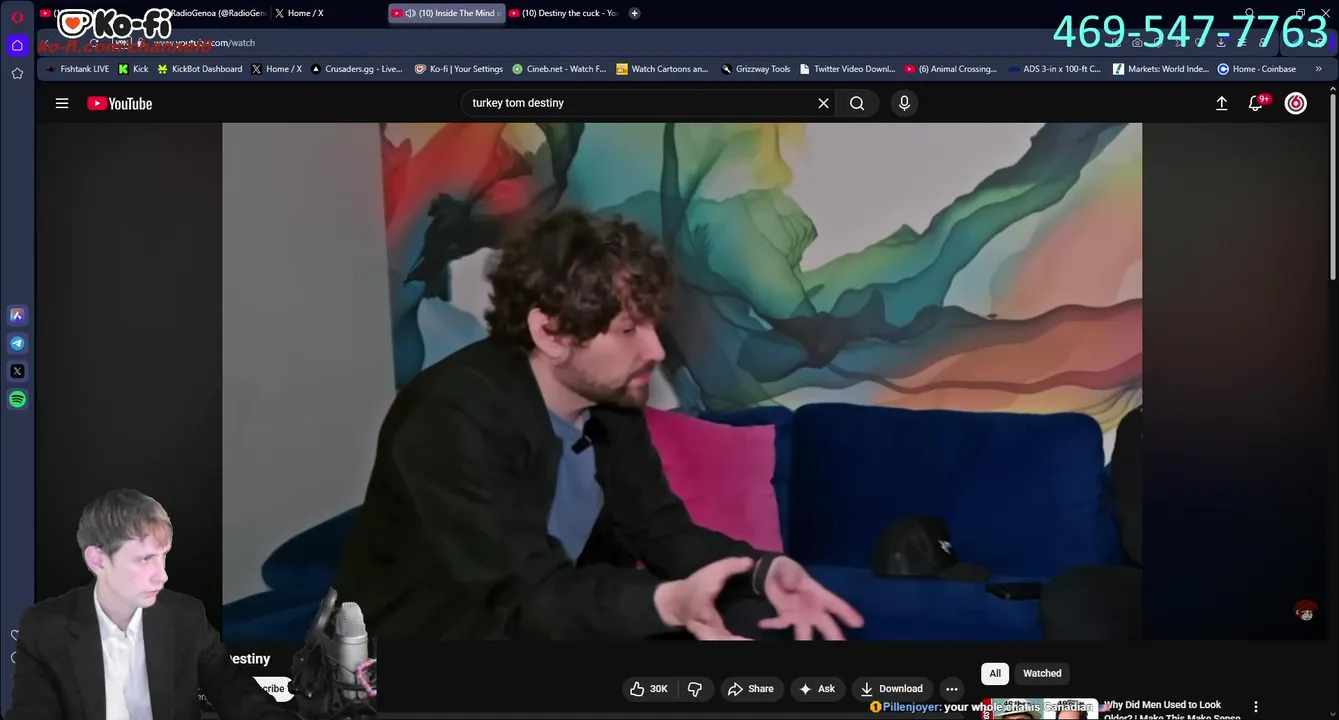Submit the search with the magnifier button
Viewport: 1339px width, 720px height.
pos(857,103)
